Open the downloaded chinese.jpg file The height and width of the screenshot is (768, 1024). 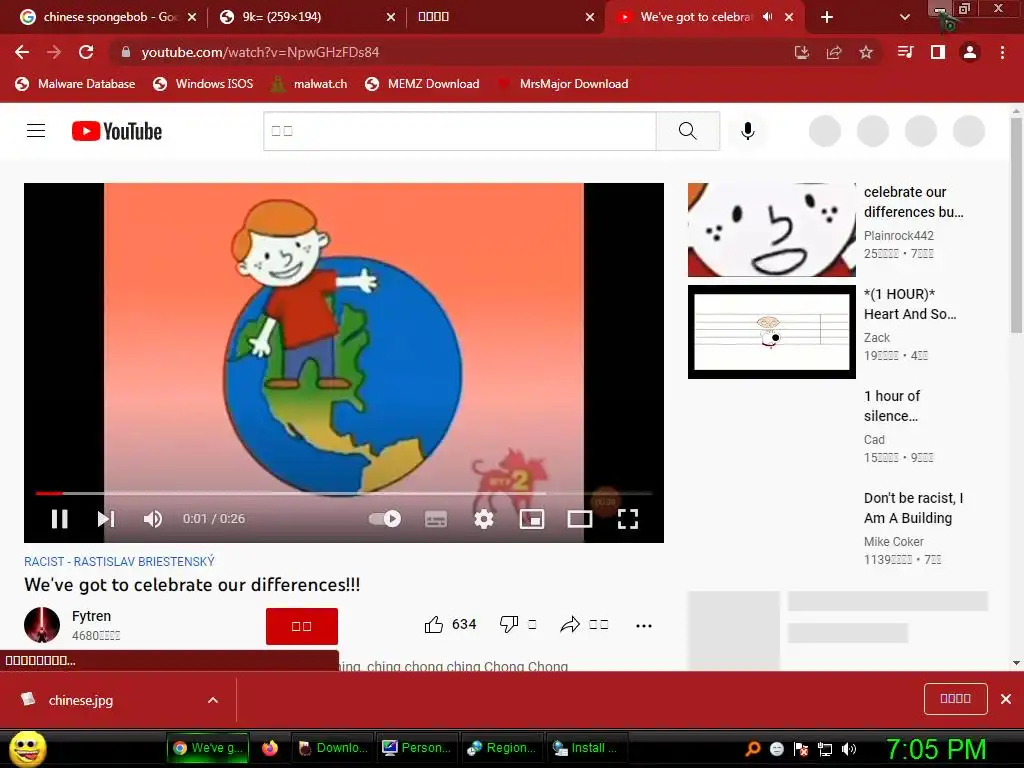(80, 700)
